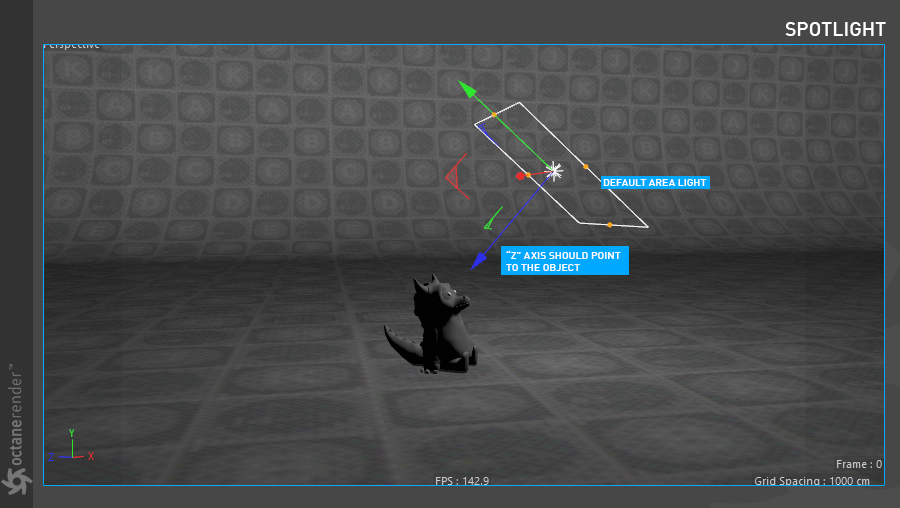900x508 pixels.
Task: Click the FPS counter readout
Action: (x=461, y=481)
